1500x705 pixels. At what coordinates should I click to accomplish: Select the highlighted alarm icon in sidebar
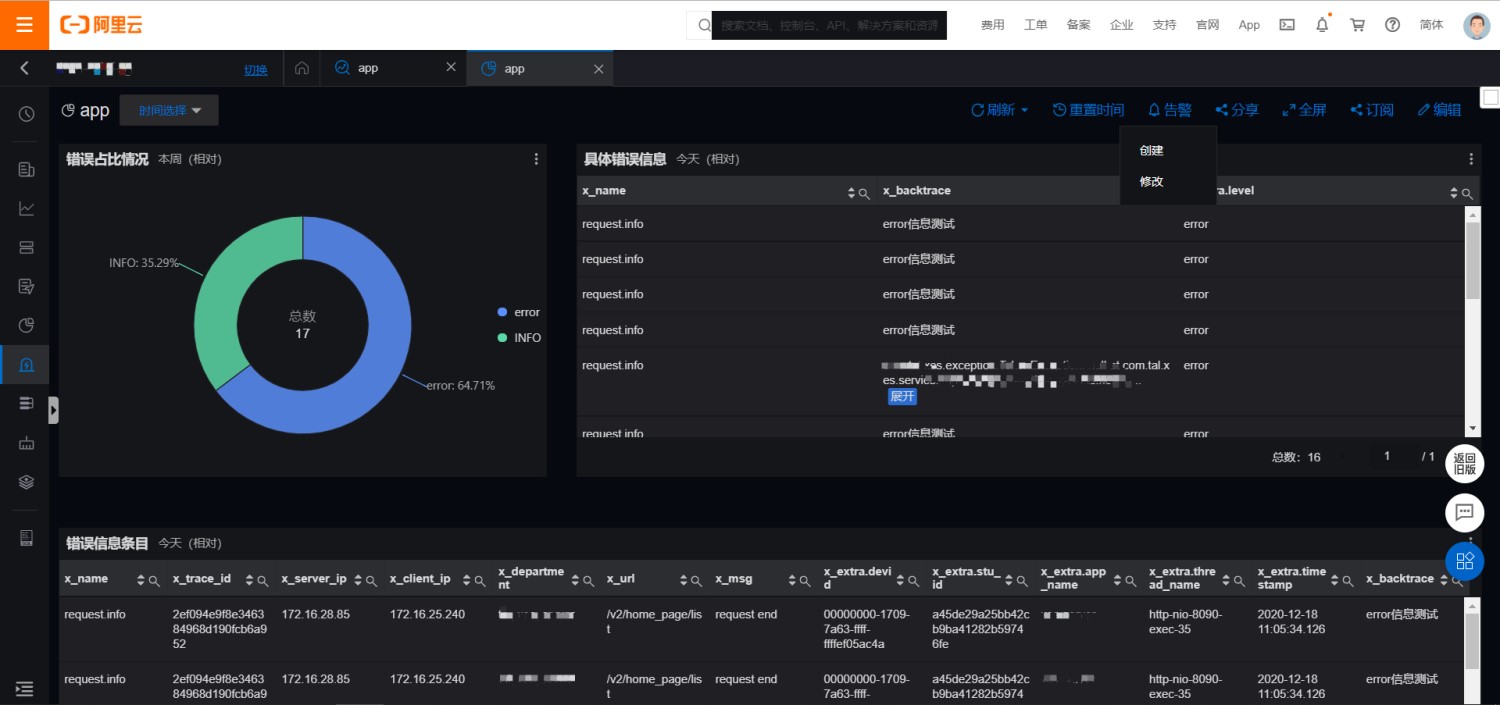coord(27,365)
